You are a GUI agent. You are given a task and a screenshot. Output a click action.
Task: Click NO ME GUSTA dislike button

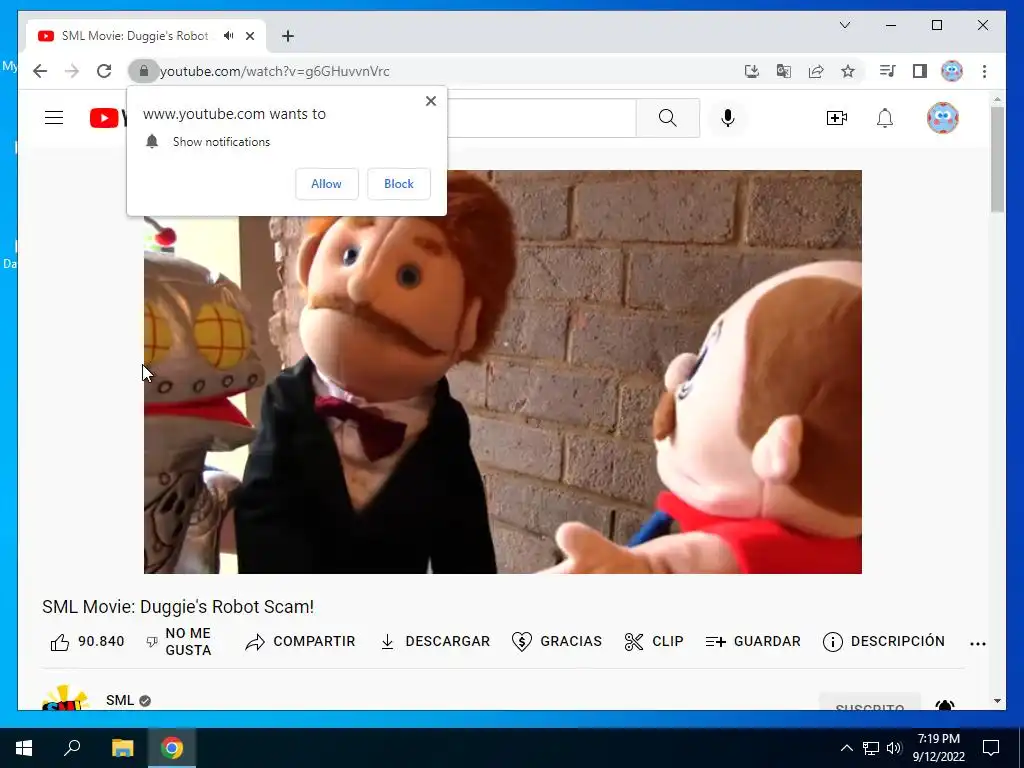click(x=180, y=642)
